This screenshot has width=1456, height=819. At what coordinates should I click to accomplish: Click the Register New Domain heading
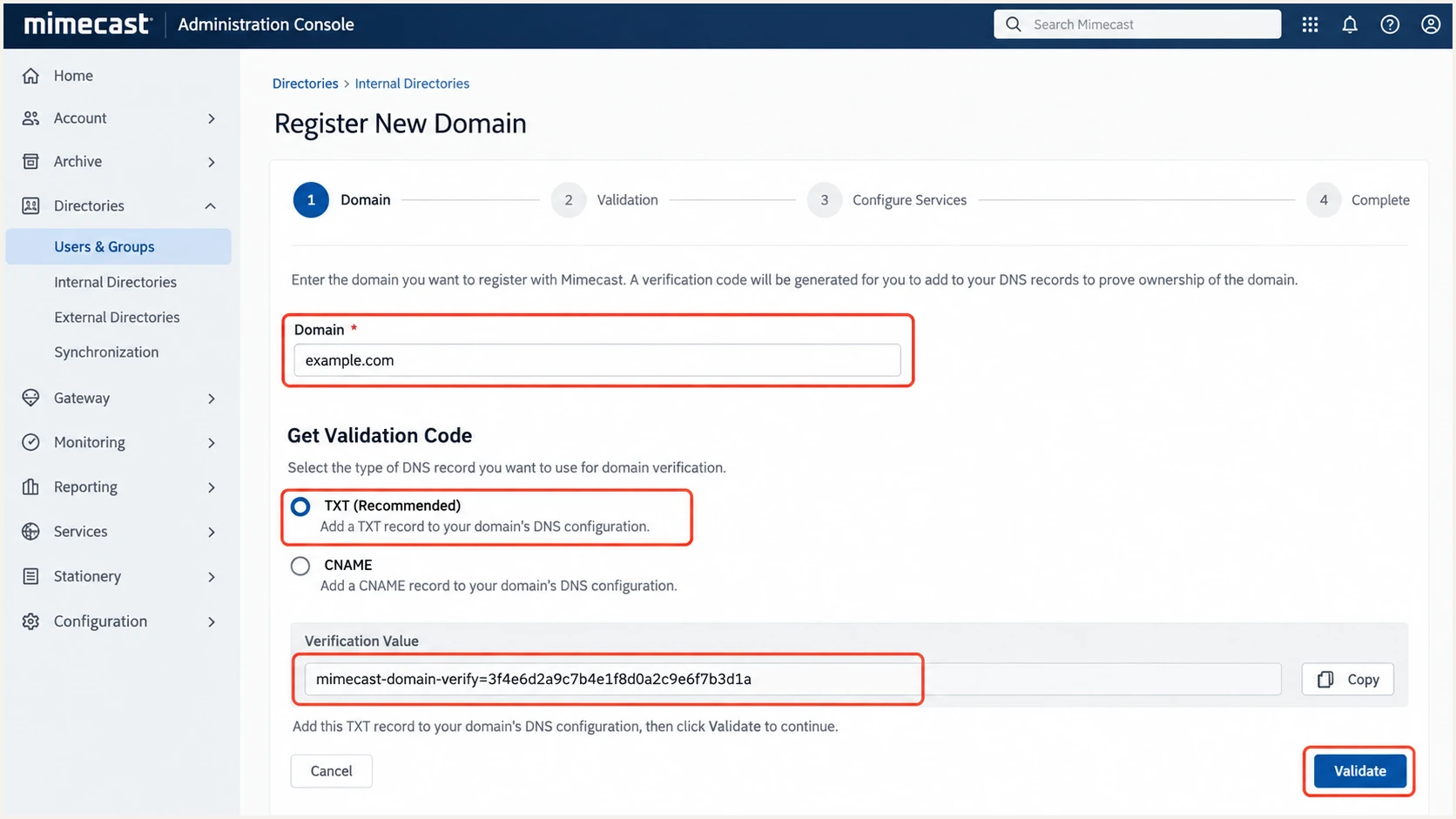[401, 124]
